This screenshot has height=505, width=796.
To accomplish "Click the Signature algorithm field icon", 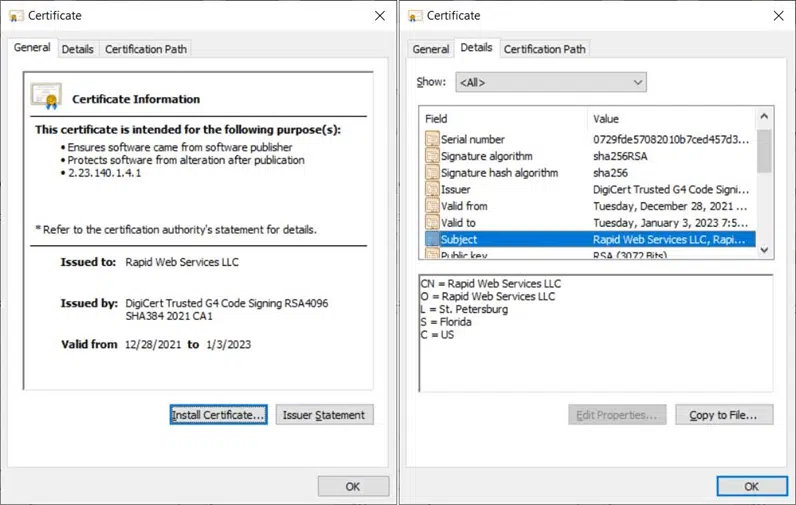I will pyautogui.click(x=432, y=156).
